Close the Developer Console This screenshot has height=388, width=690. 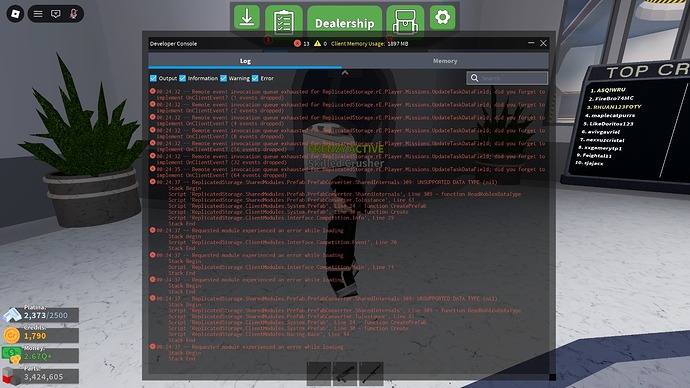click(543, 43)
